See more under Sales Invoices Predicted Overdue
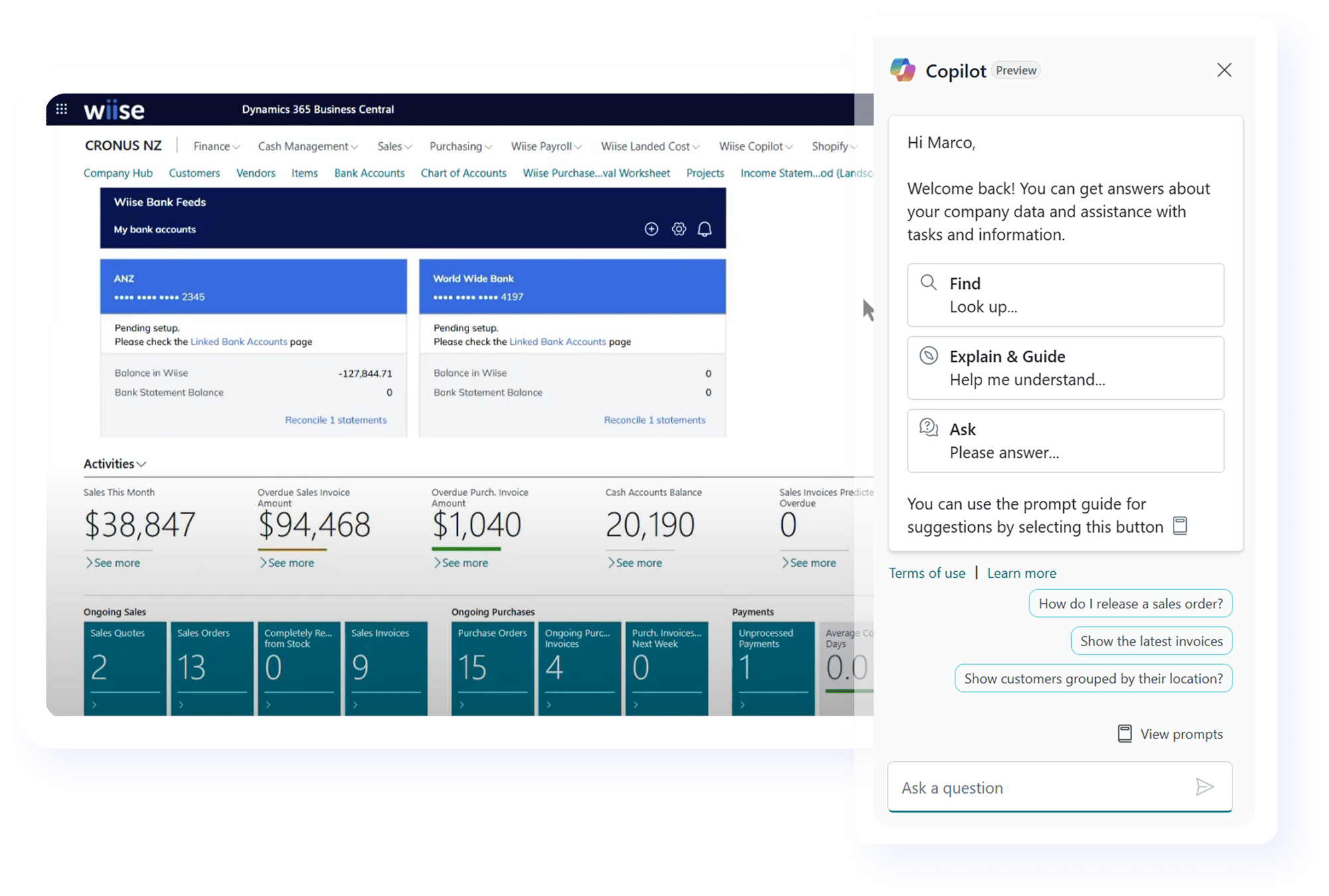 point(809,563)
